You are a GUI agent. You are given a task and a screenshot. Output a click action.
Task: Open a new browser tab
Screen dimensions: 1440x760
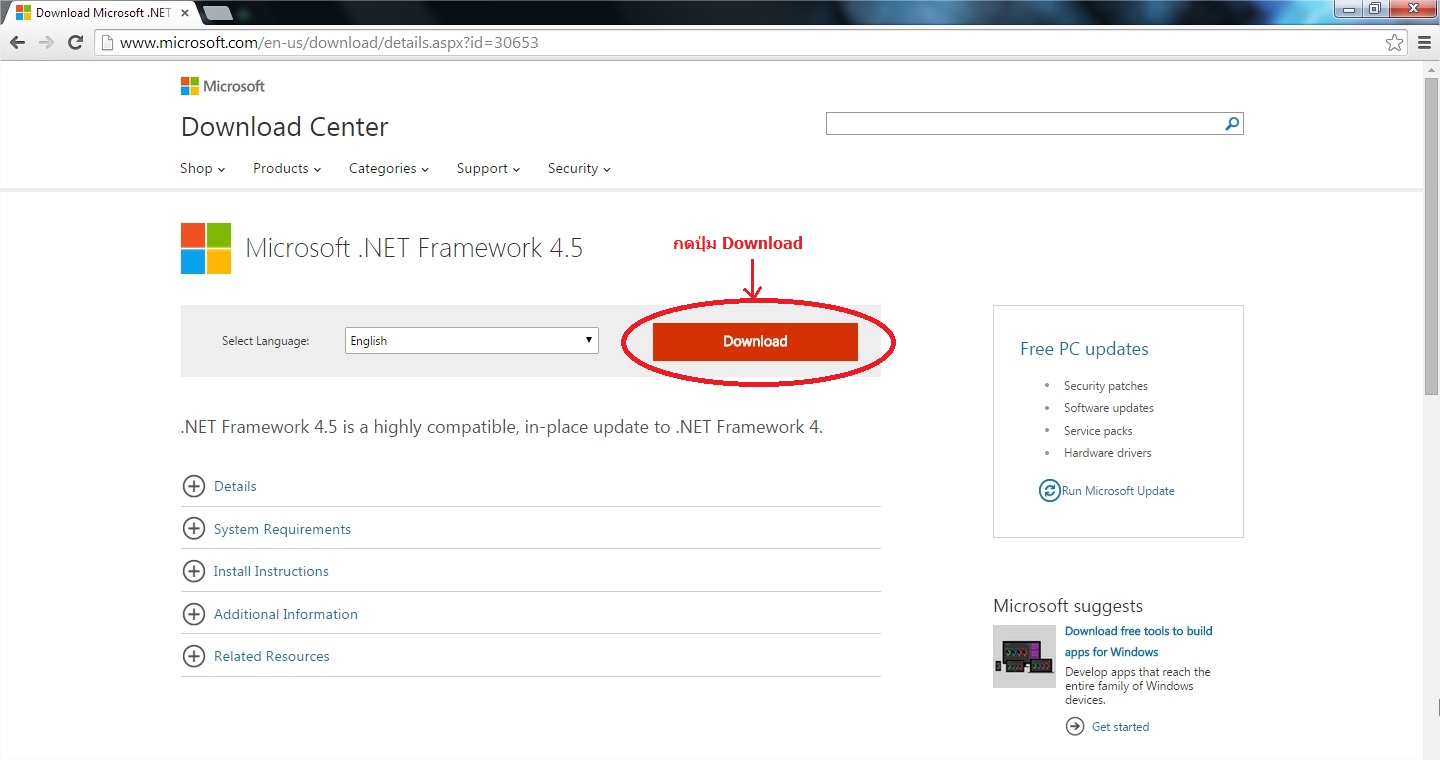pyautogui.click(x=217, y=13)
